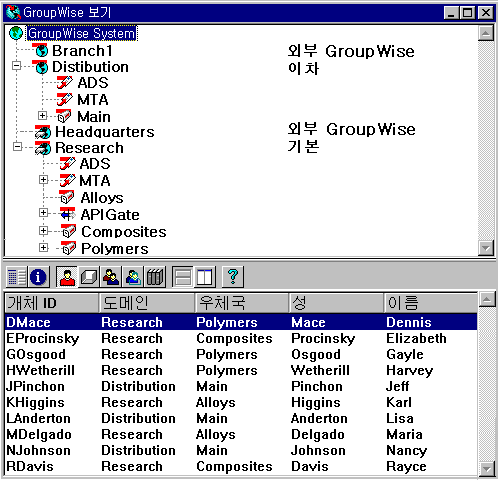Select GroupWise System root in tree
The width and height of the screenshot is (498, 480).
[82, 33]
